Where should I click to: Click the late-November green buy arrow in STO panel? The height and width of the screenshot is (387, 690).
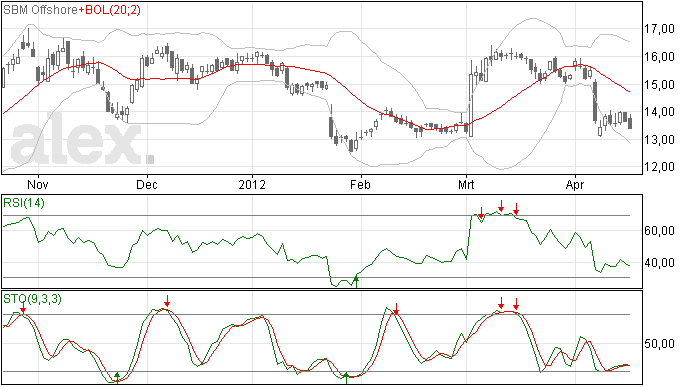117,377
